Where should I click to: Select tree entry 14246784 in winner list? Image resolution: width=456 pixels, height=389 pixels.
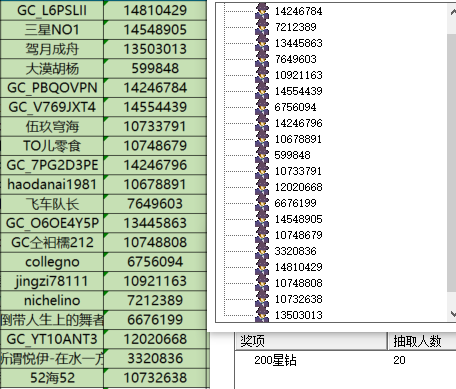(298, 11)
